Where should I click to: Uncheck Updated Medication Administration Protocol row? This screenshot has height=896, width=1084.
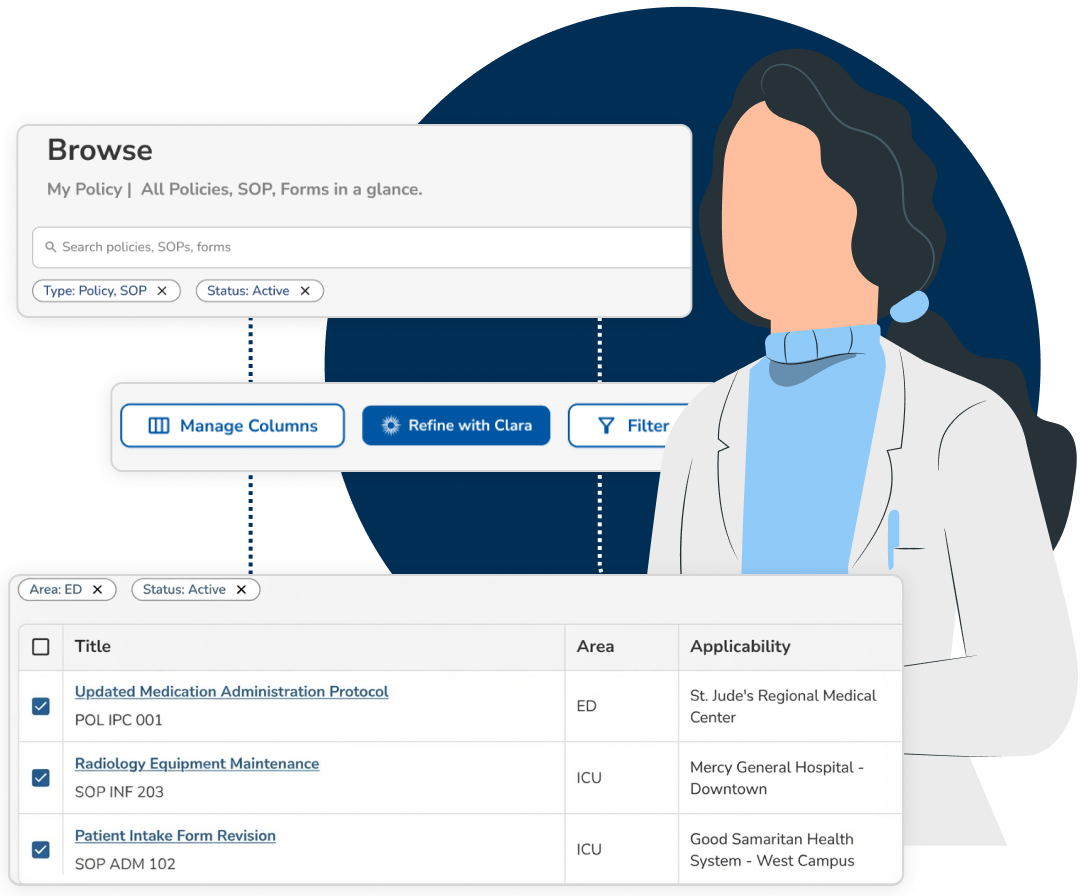click(41, 706)
